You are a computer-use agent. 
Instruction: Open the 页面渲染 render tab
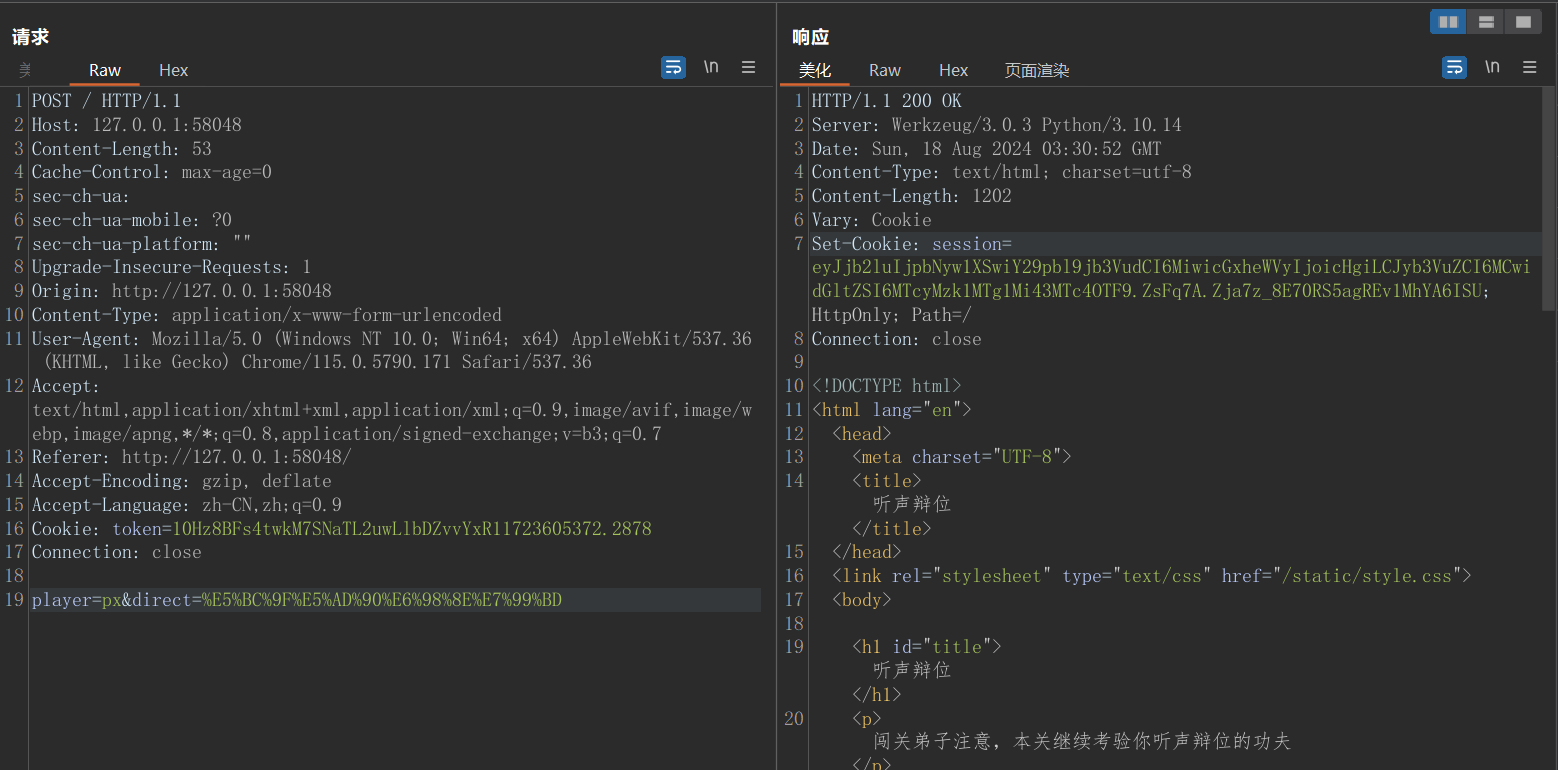pyautogui.click(x=1037, y=70)
